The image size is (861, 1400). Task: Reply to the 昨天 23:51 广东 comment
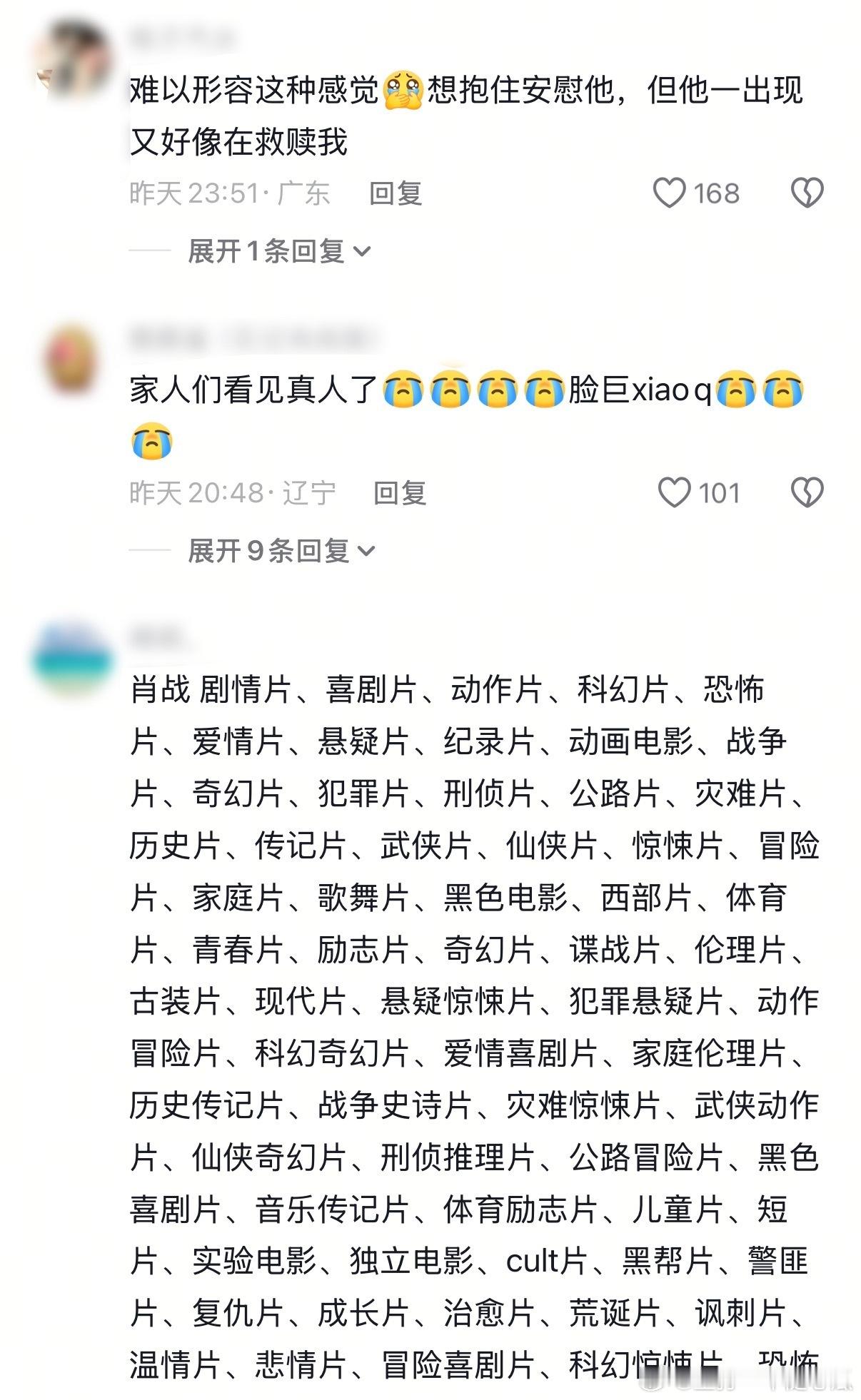click(396, 193)
